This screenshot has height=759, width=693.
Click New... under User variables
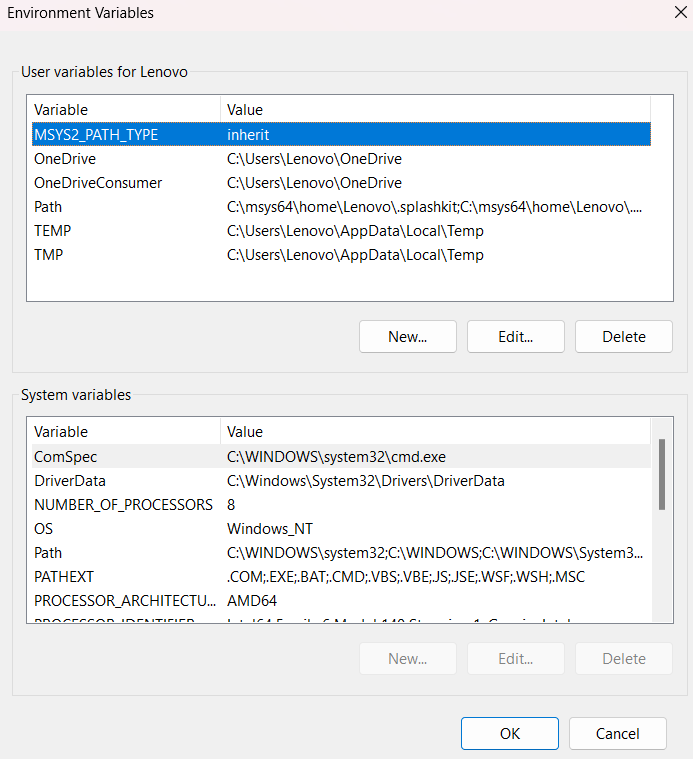pyautogui.click(x=407, y=336)
